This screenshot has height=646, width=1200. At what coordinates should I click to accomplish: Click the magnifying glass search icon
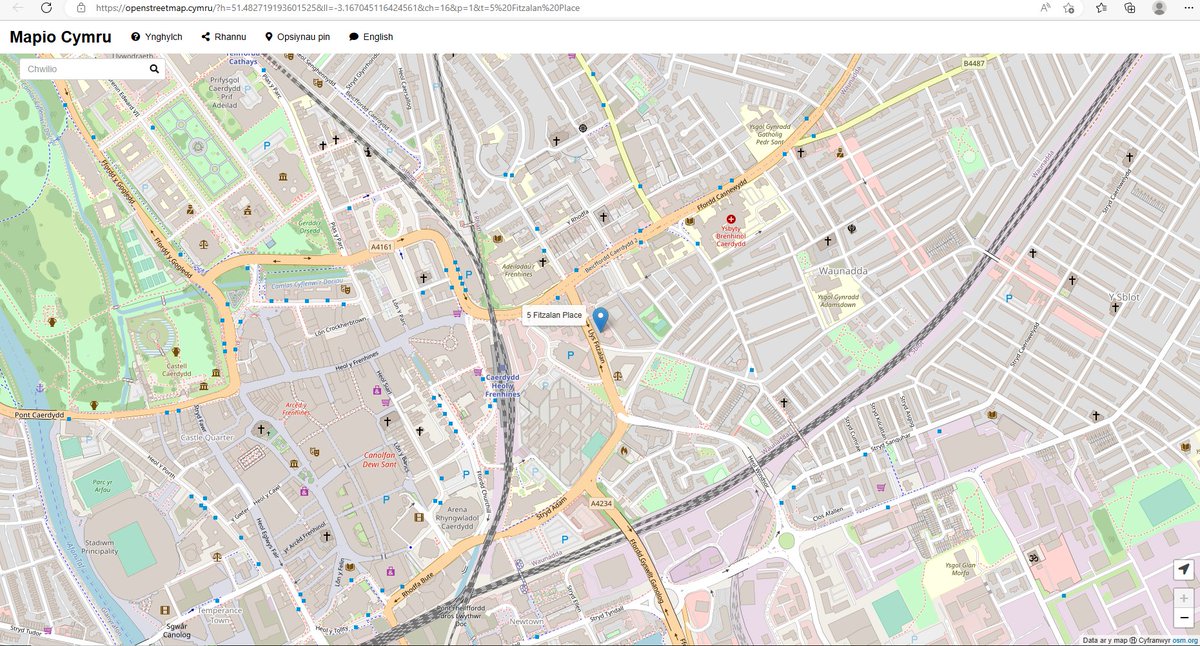(154, 69)
